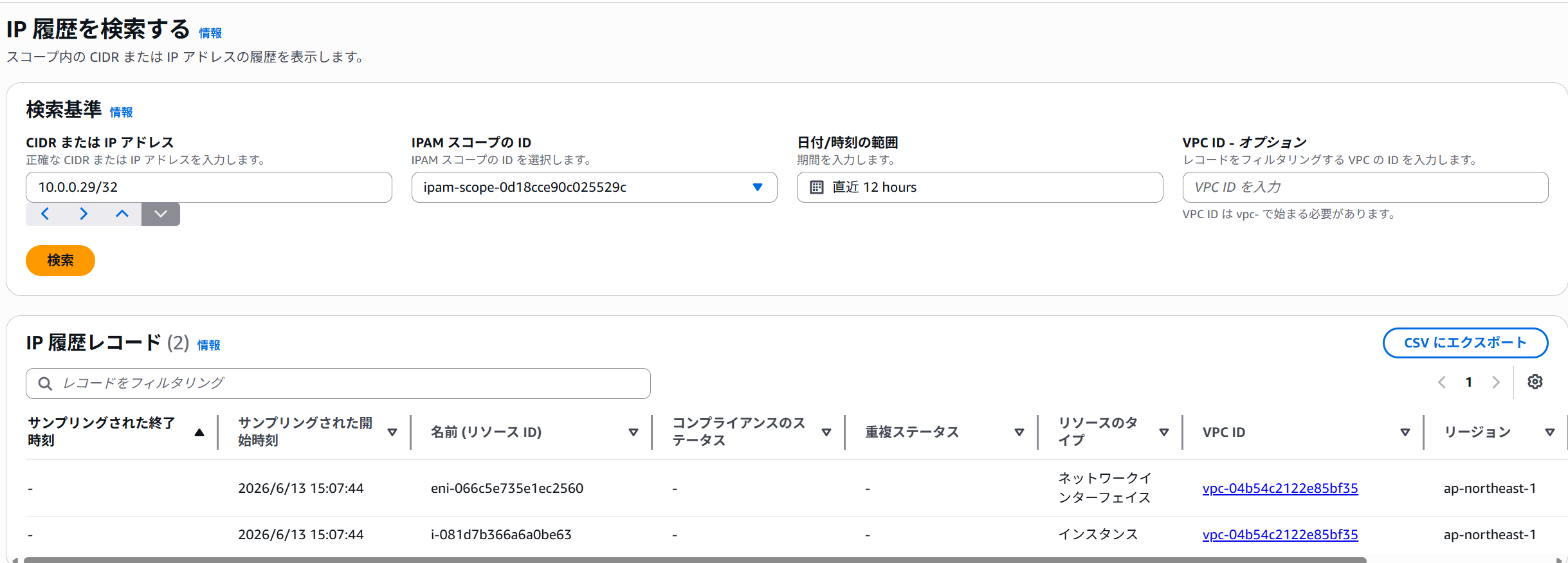Open 情報 link next to IP 履歴を検索する
Screen dimensions: 1568x563
tap(210, 33)
